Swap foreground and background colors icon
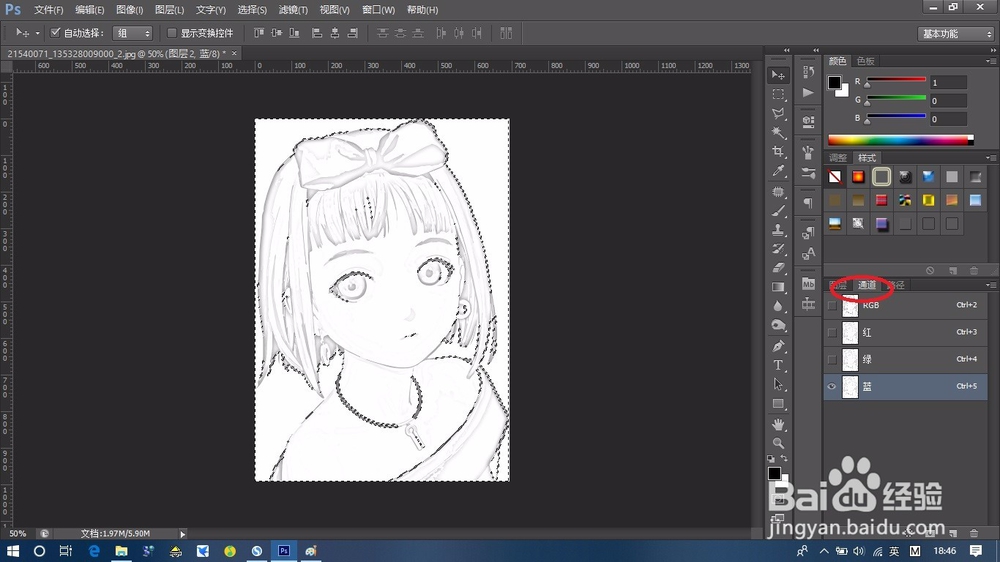The height and width of the screenshot is (562, 1000). coord(784,459)
